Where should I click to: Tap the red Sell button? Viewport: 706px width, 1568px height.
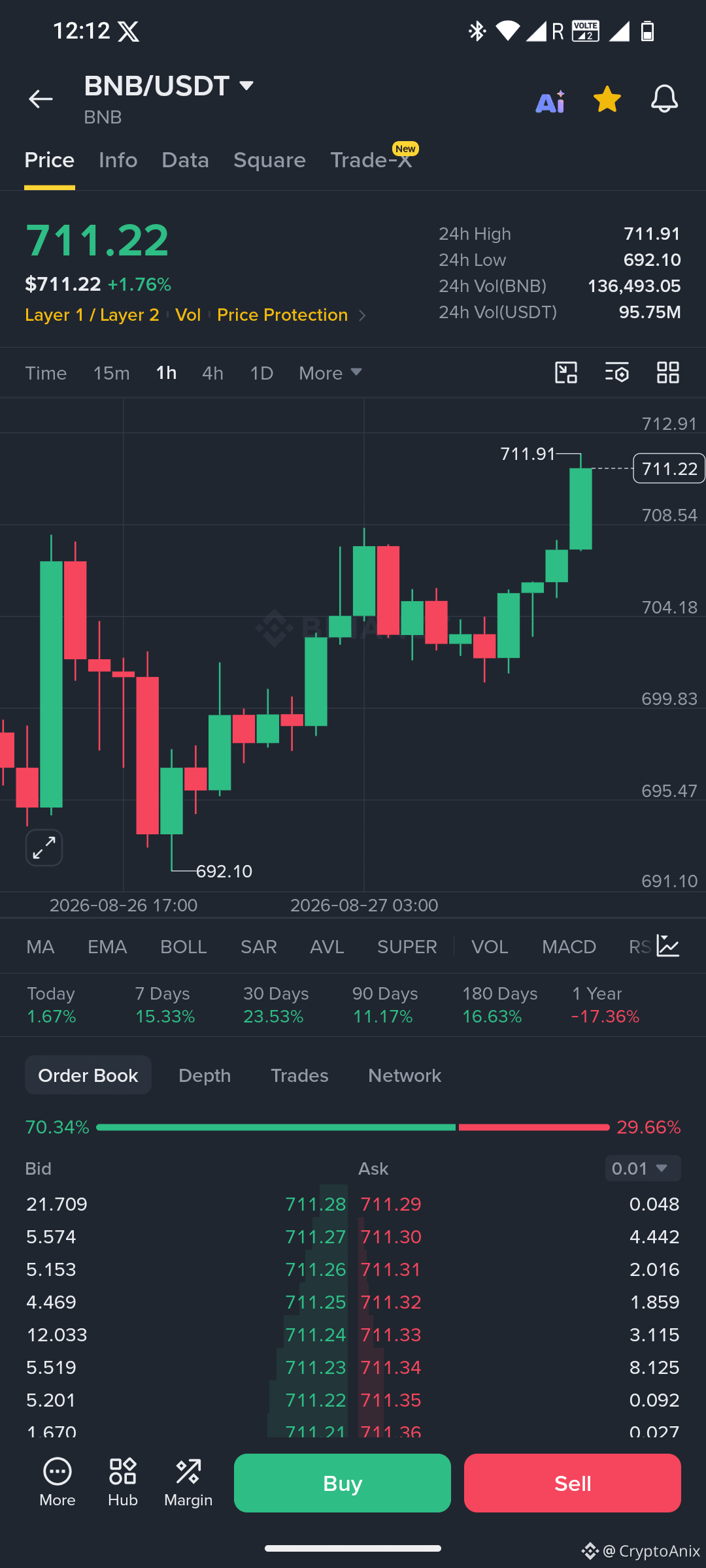point(573,1483)
